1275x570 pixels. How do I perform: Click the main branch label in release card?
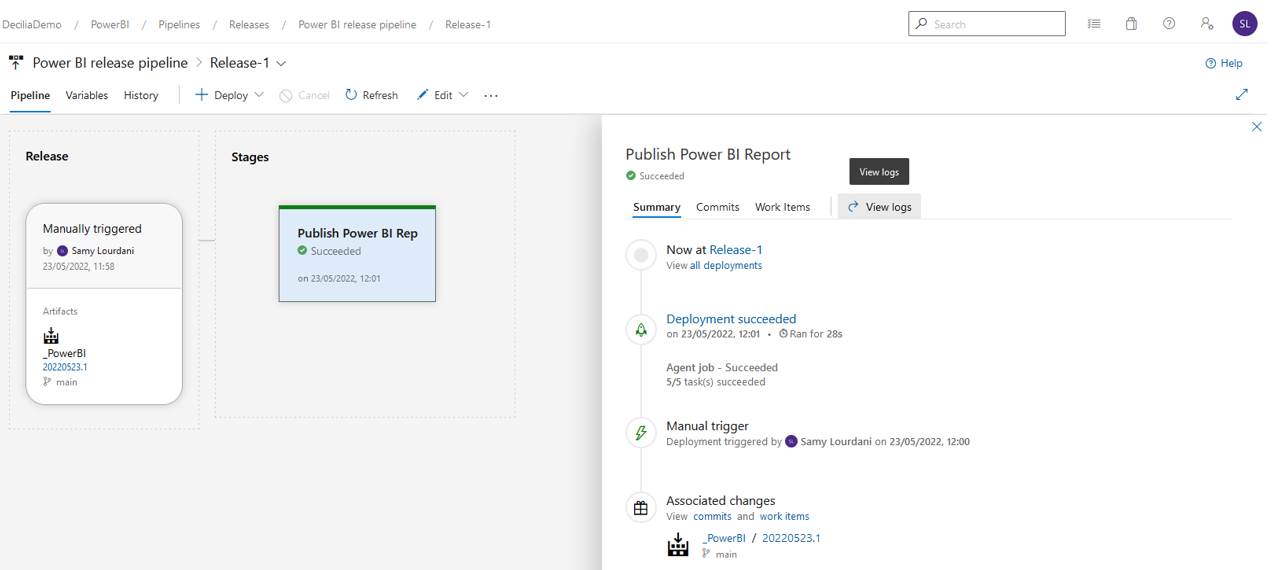pyautogui.click(x=66, y=382)
